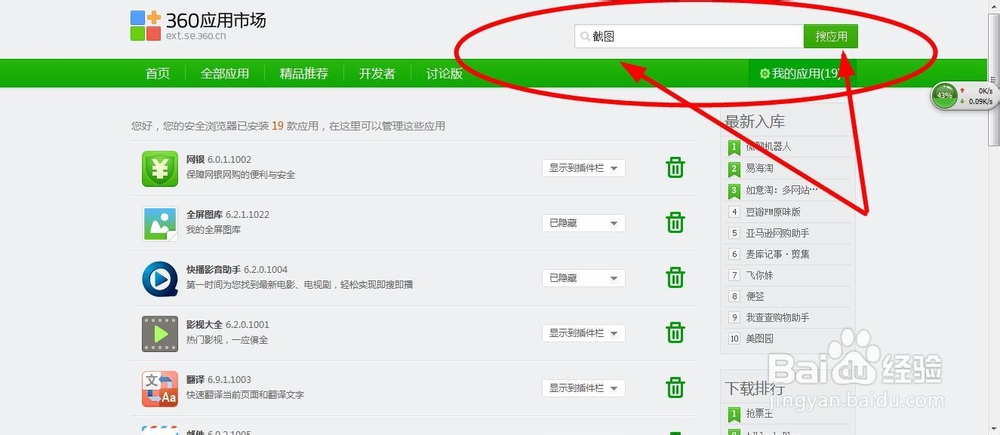Click 网银 app title text

[x=195, y=159]
